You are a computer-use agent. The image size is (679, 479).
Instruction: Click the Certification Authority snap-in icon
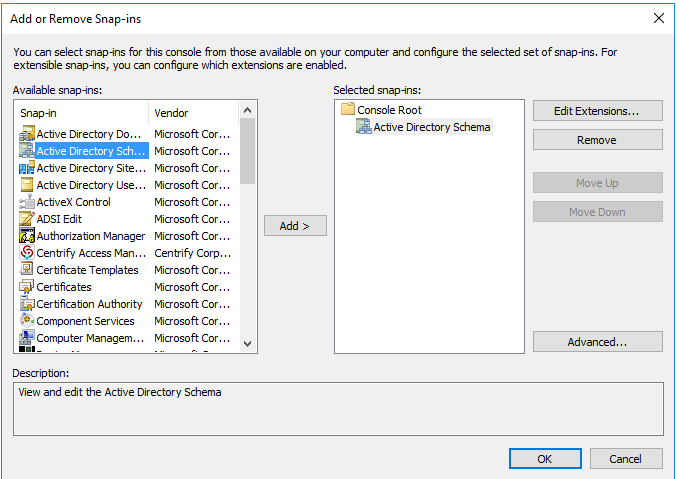tap(27, 304)
